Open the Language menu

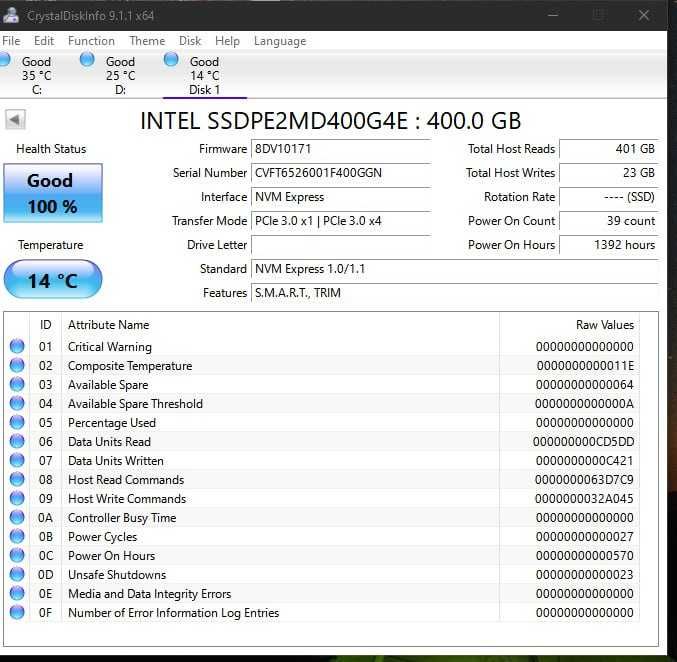(x=280, y=41)
